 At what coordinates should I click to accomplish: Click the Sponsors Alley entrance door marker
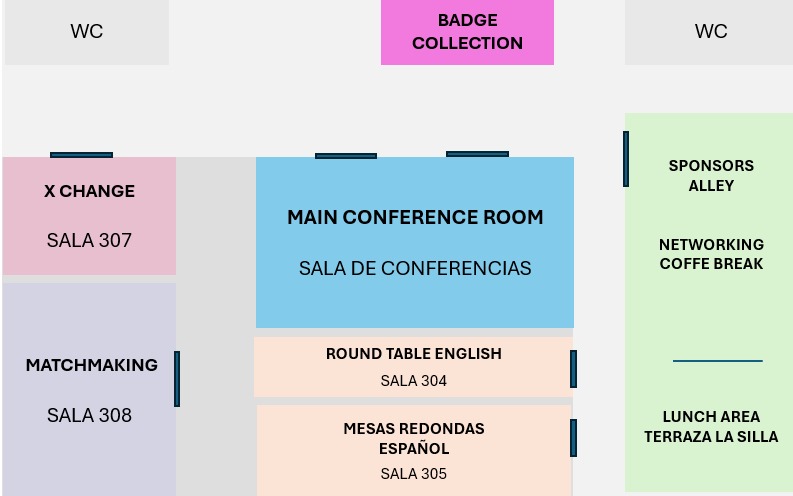click(626, 158)
